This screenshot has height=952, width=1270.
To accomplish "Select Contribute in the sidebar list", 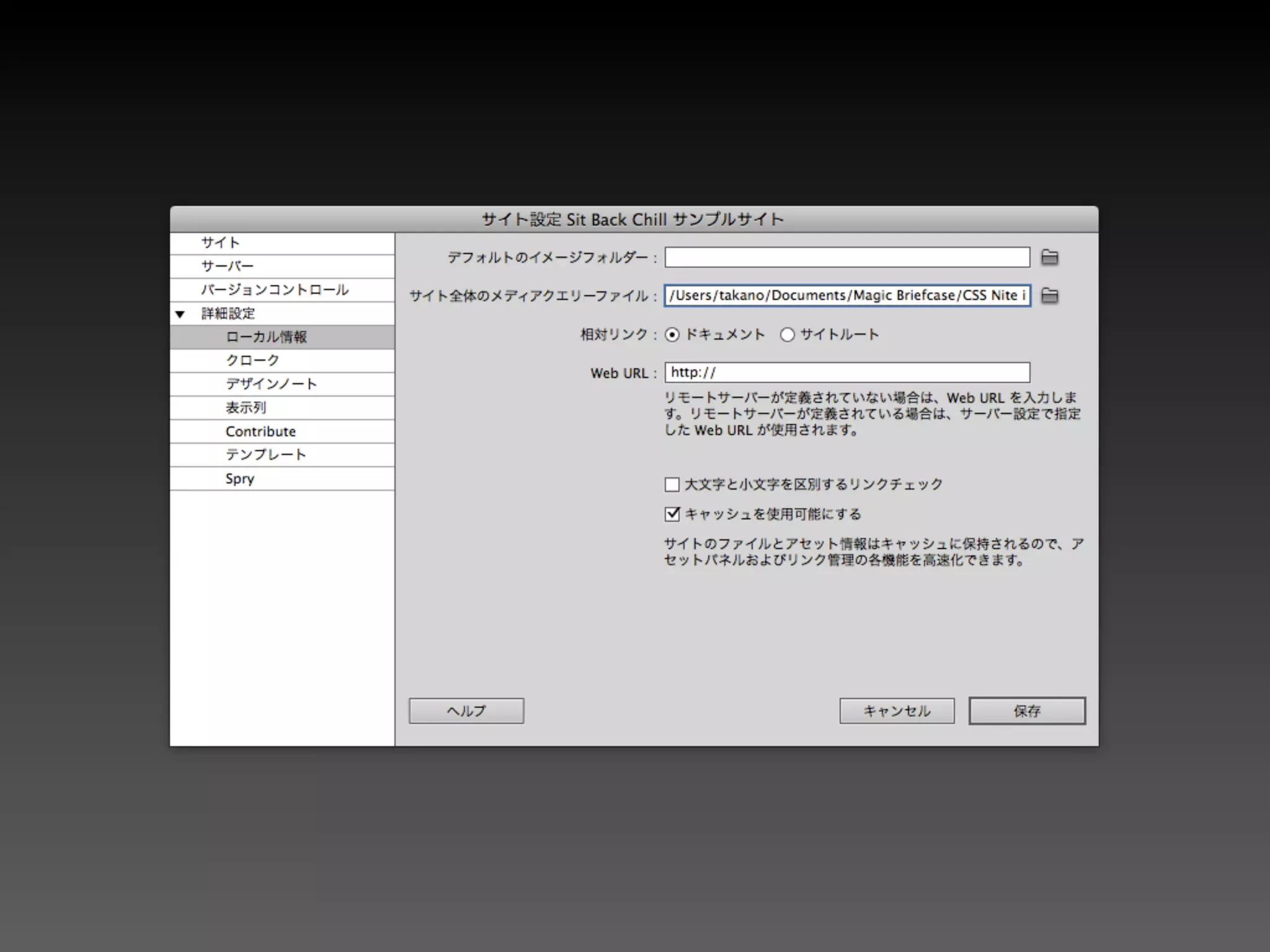I will [260, 431].
